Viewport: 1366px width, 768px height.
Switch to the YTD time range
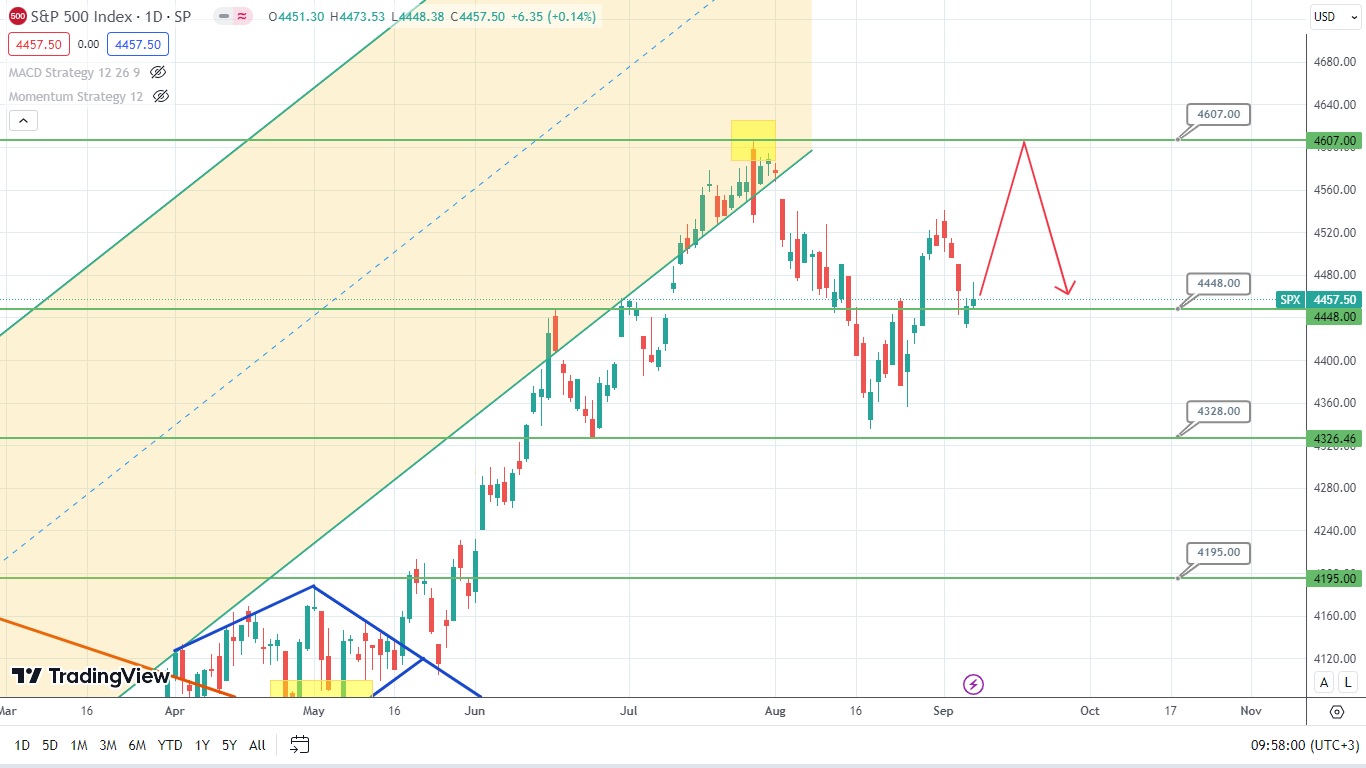(x=170, y=745)
